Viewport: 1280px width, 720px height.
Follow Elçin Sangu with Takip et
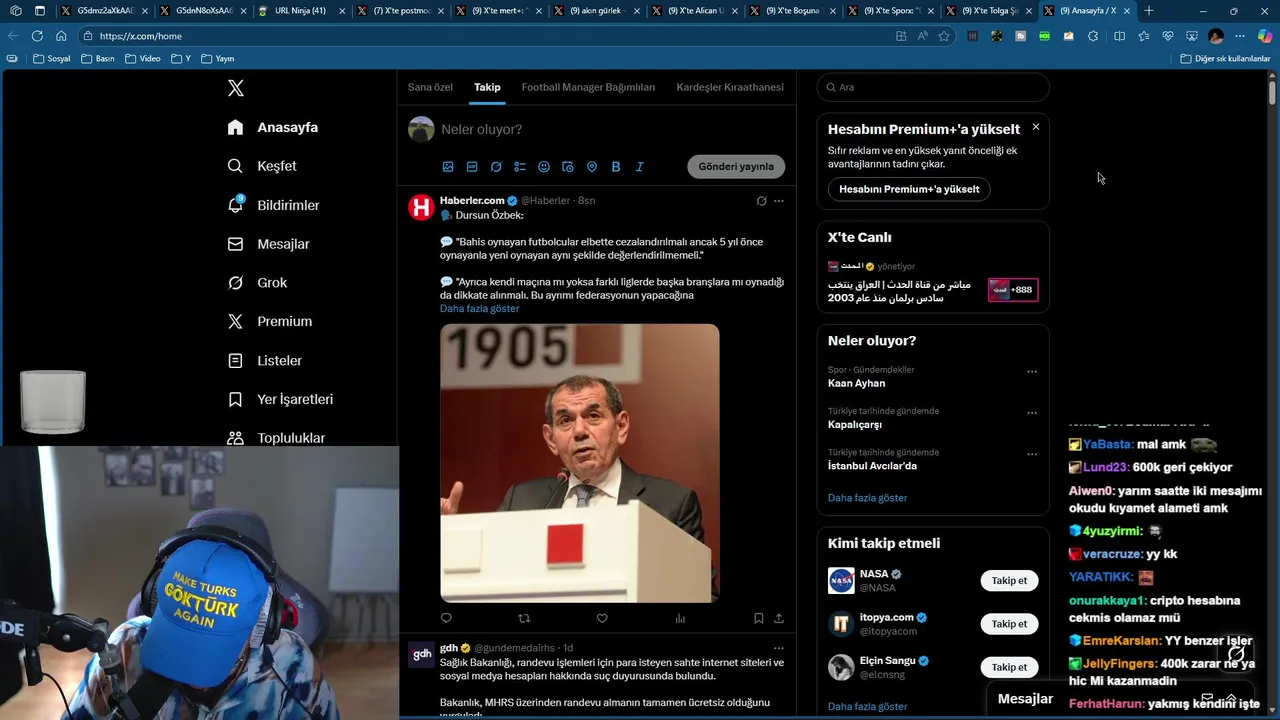[x=1009, y=667]
